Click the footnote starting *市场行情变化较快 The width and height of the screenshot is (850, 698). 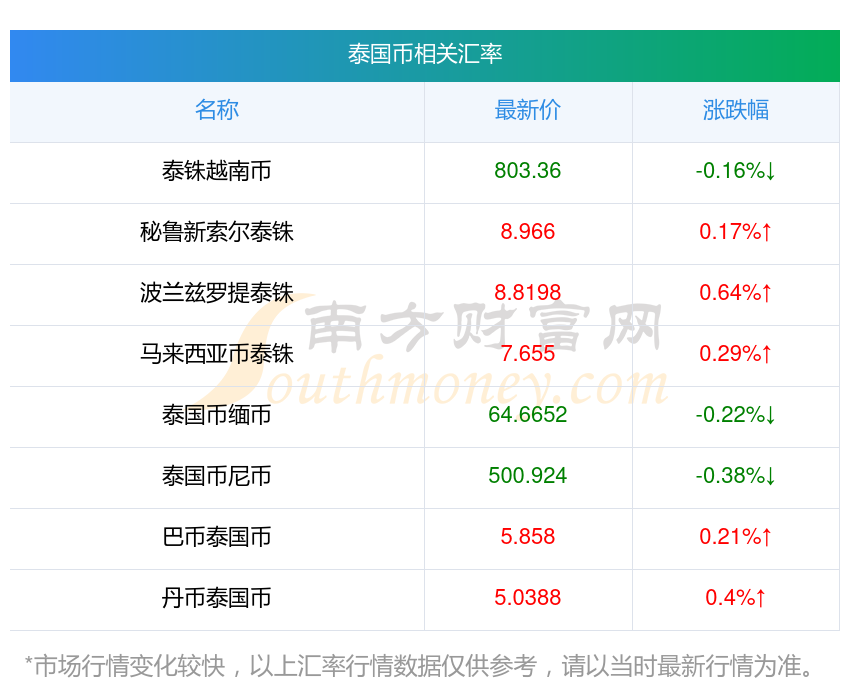[x=418, y=666]
